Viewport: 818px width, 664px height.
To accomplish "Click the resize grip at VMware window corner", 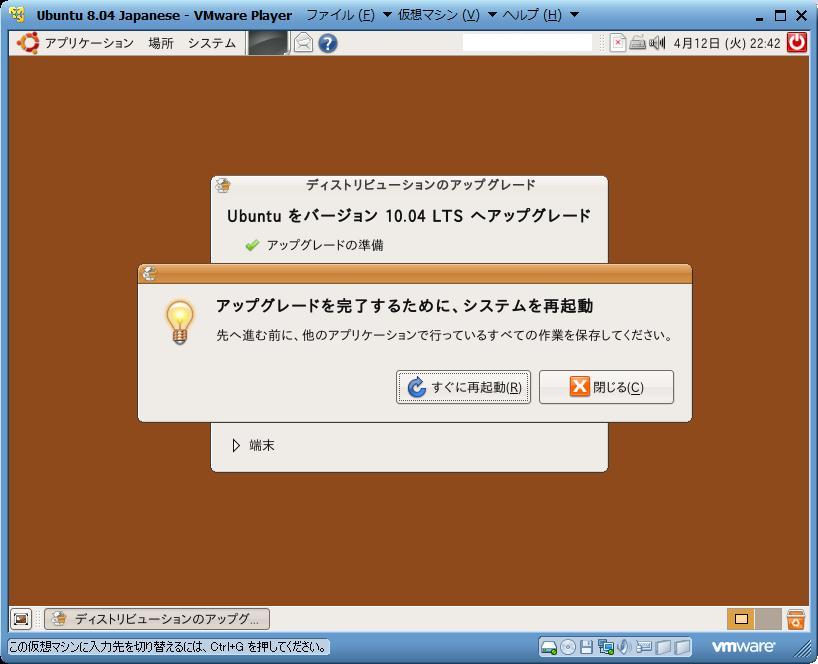I will tap(802, 649).
